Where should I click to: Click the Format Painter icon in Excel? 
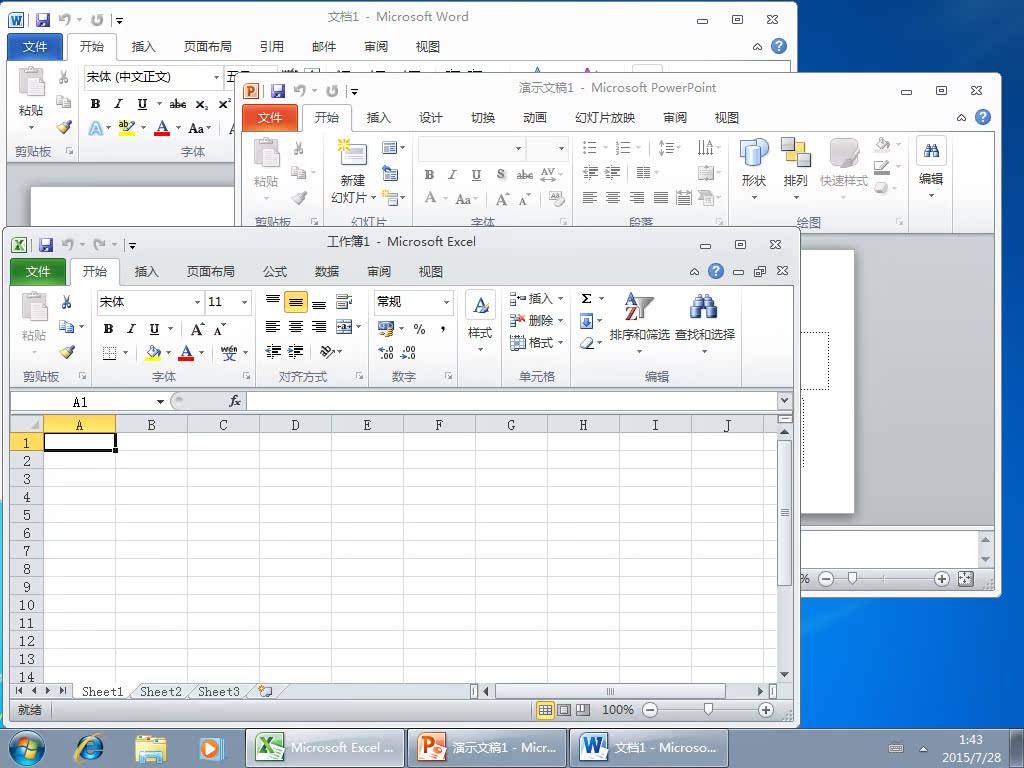click(67, 351)
